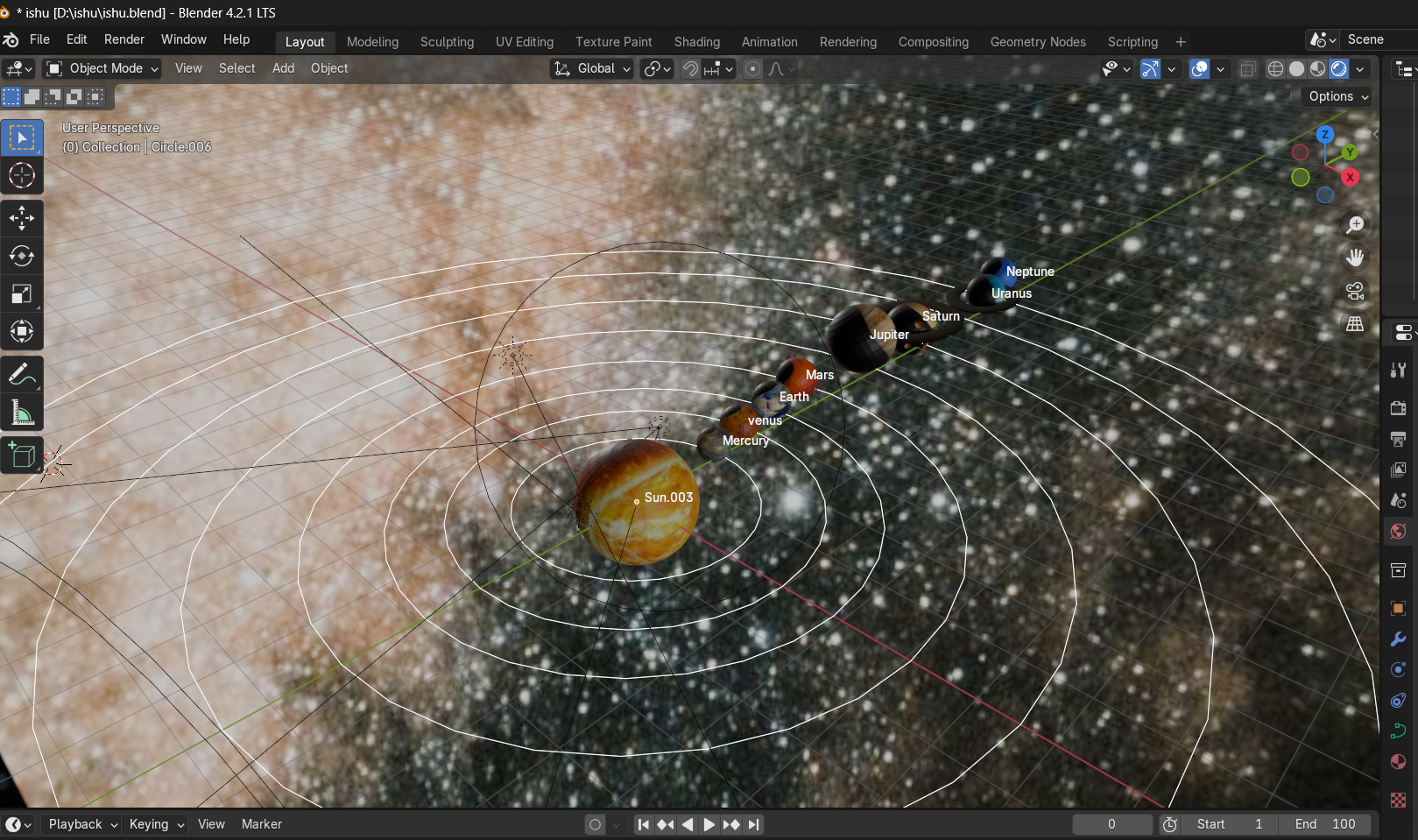Image resolution: width=1418 pixels, height=840 pixels.
Task: Select the Move tool in toolbar
Action: click(22, 217)
